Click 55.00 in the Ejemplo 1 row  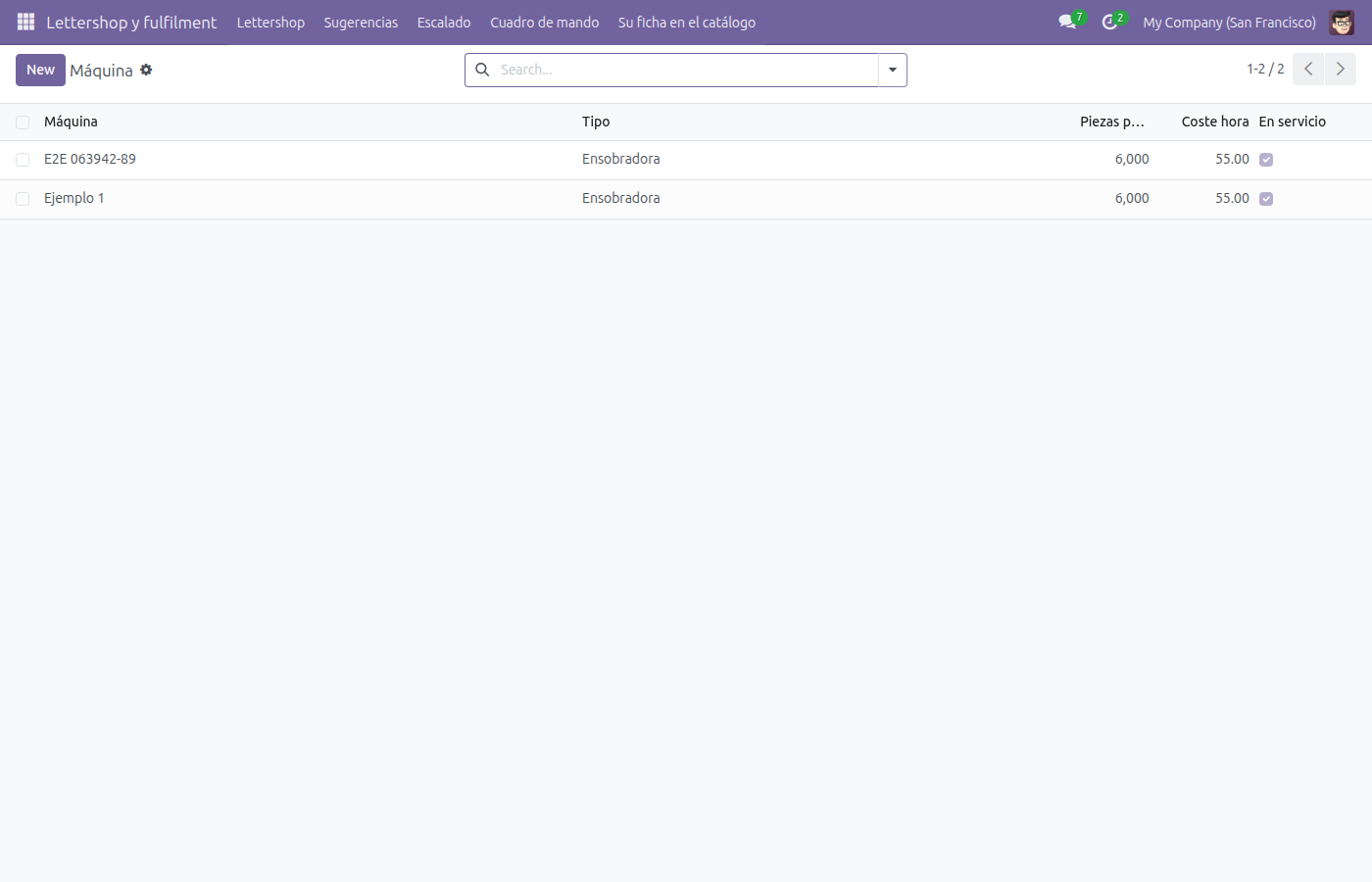(x=1232, y=198)
